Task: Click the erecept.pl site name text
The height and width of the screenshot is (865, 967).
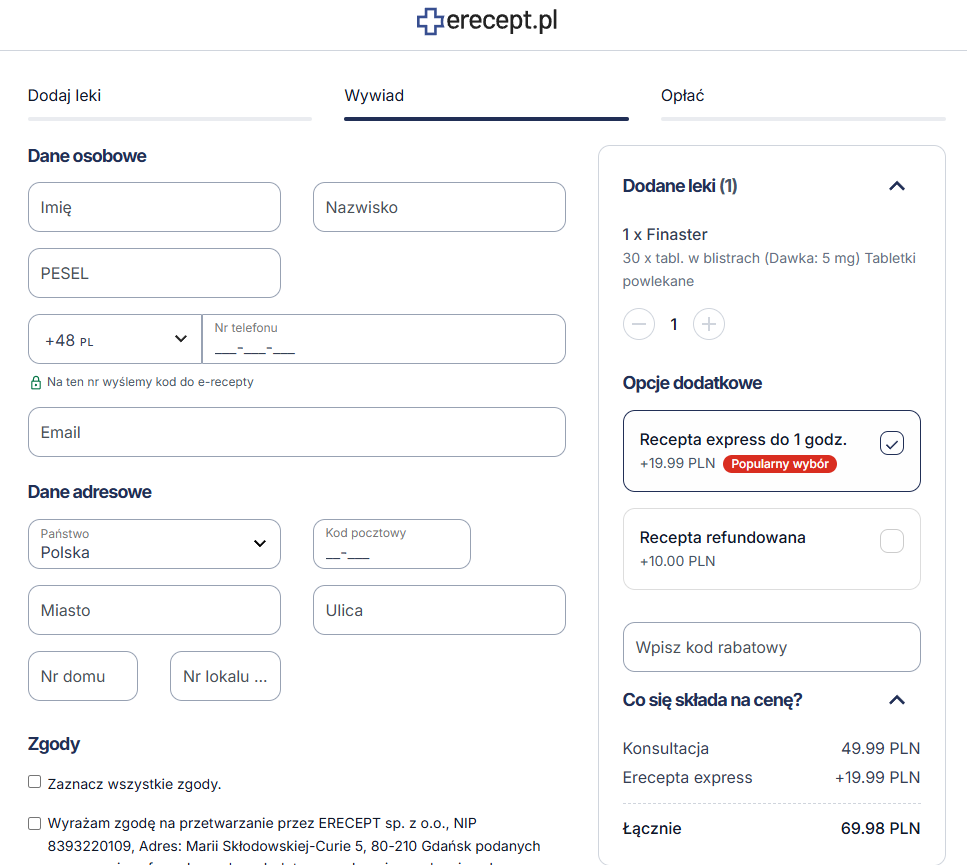Action: 501,20
